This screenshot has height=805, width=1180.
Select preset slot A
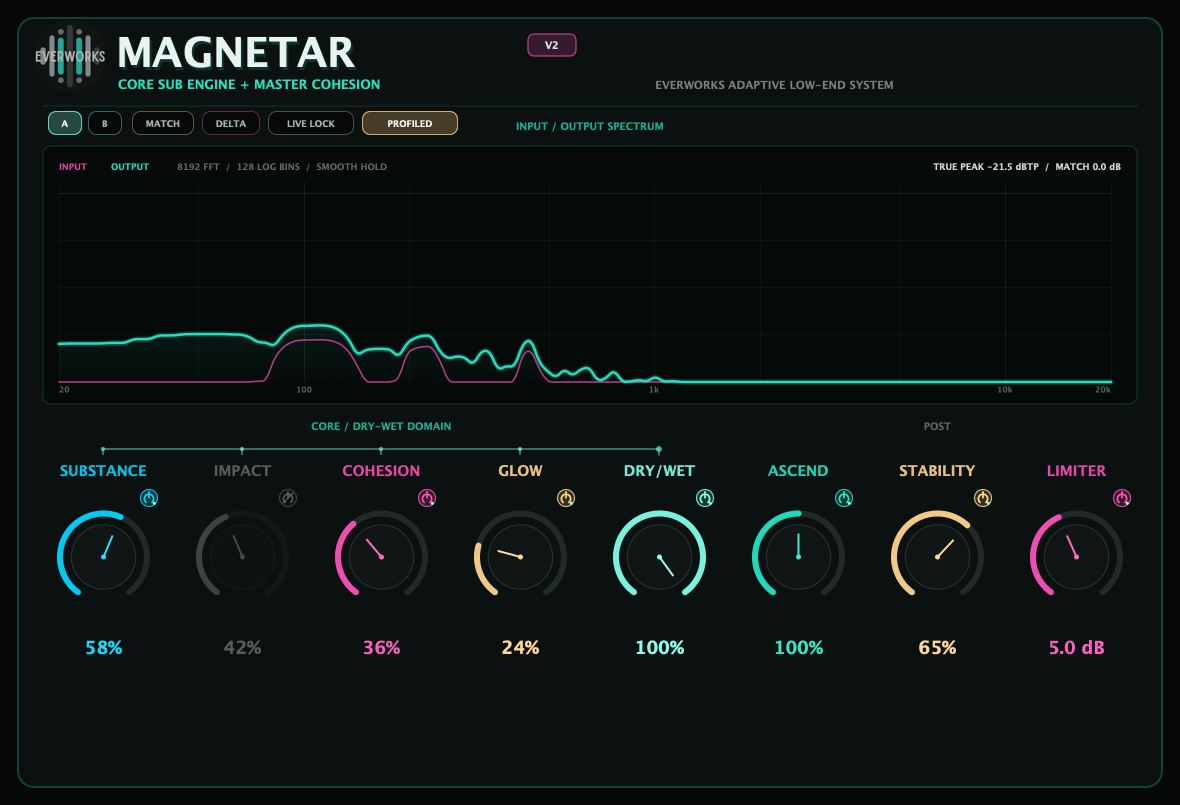tap(65, 123)
